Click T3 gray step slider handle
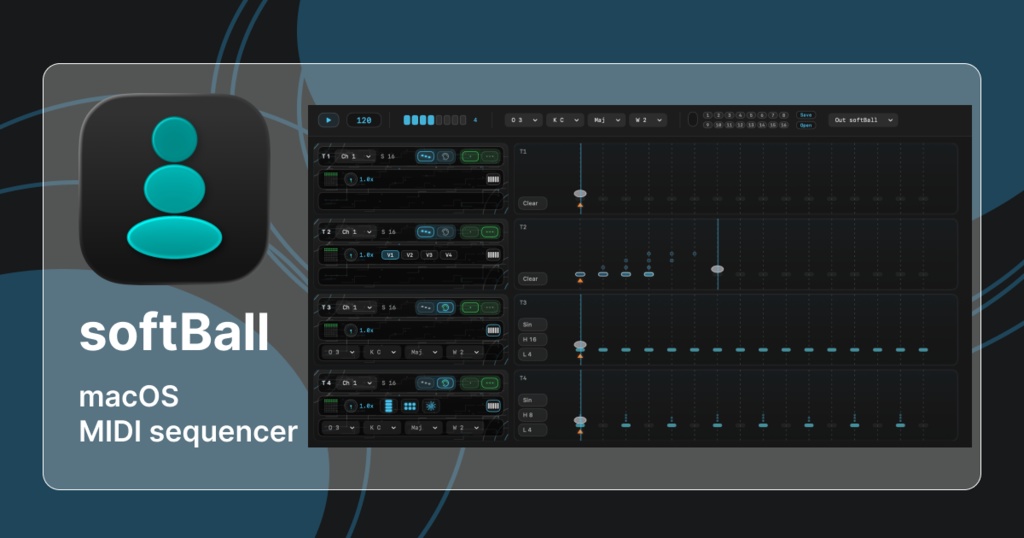Viewport: 1024px width, 538px height. [x=580, y=344]
